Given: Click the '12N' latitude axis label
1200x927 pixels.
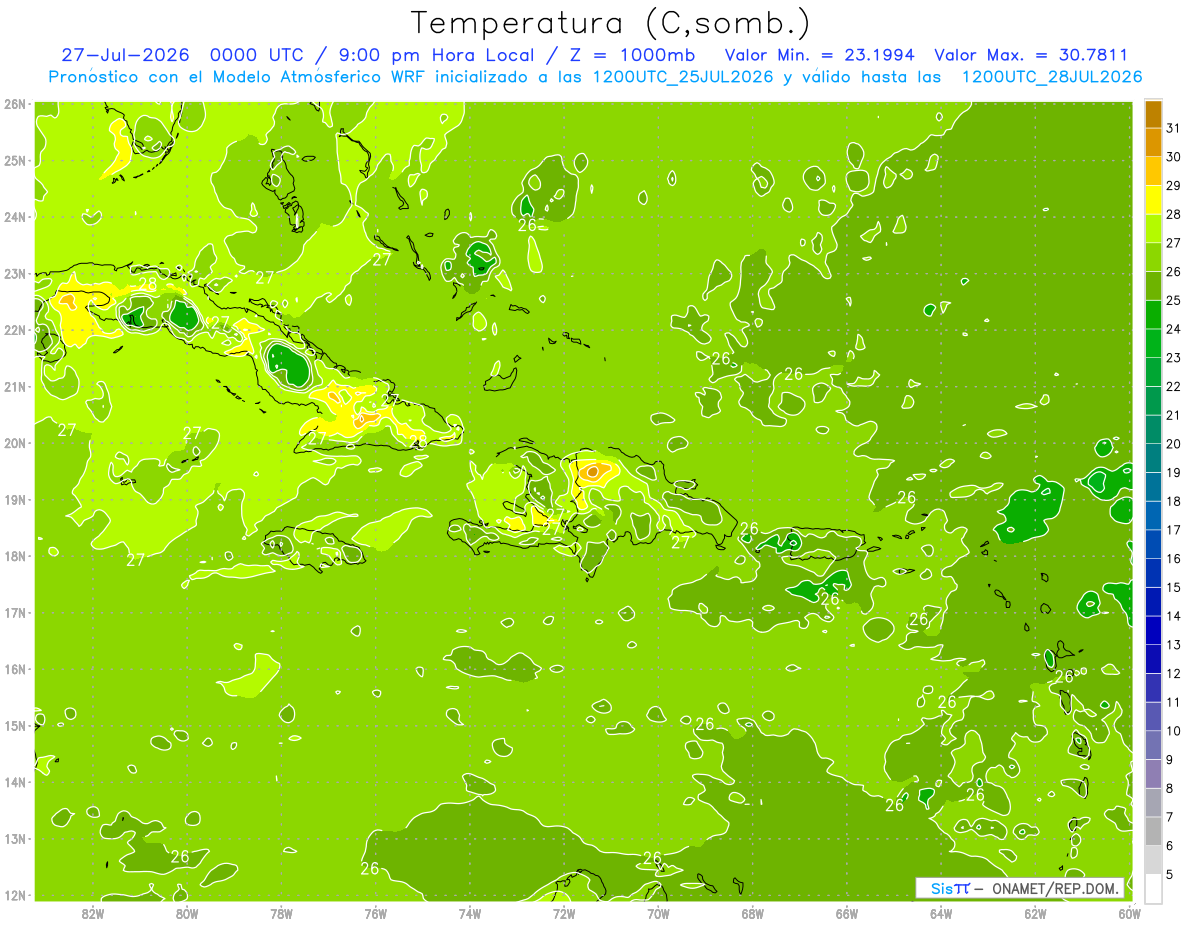Looking at the screenshot, I should pyautogui.click(x=15, y=895).
